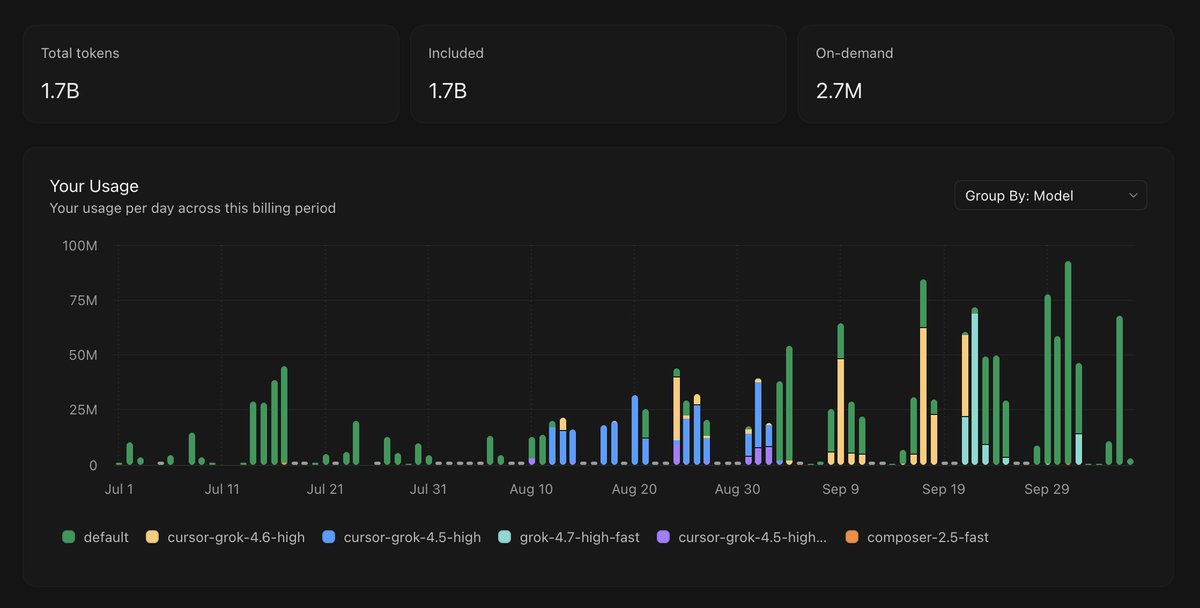
Task: Click the 100M y-axis label
Action: [79, 246]
